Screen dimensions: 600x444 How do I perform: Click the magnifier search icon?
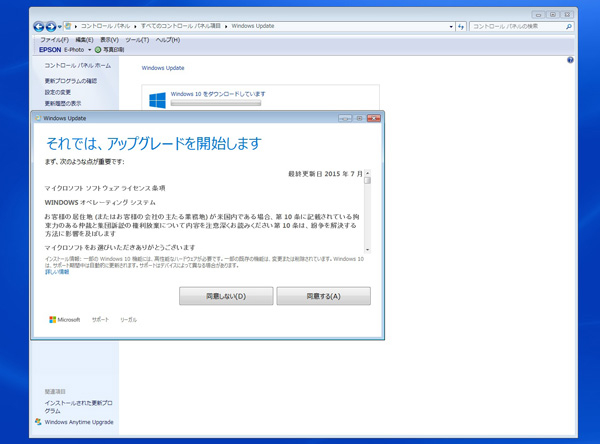[569, 26]
